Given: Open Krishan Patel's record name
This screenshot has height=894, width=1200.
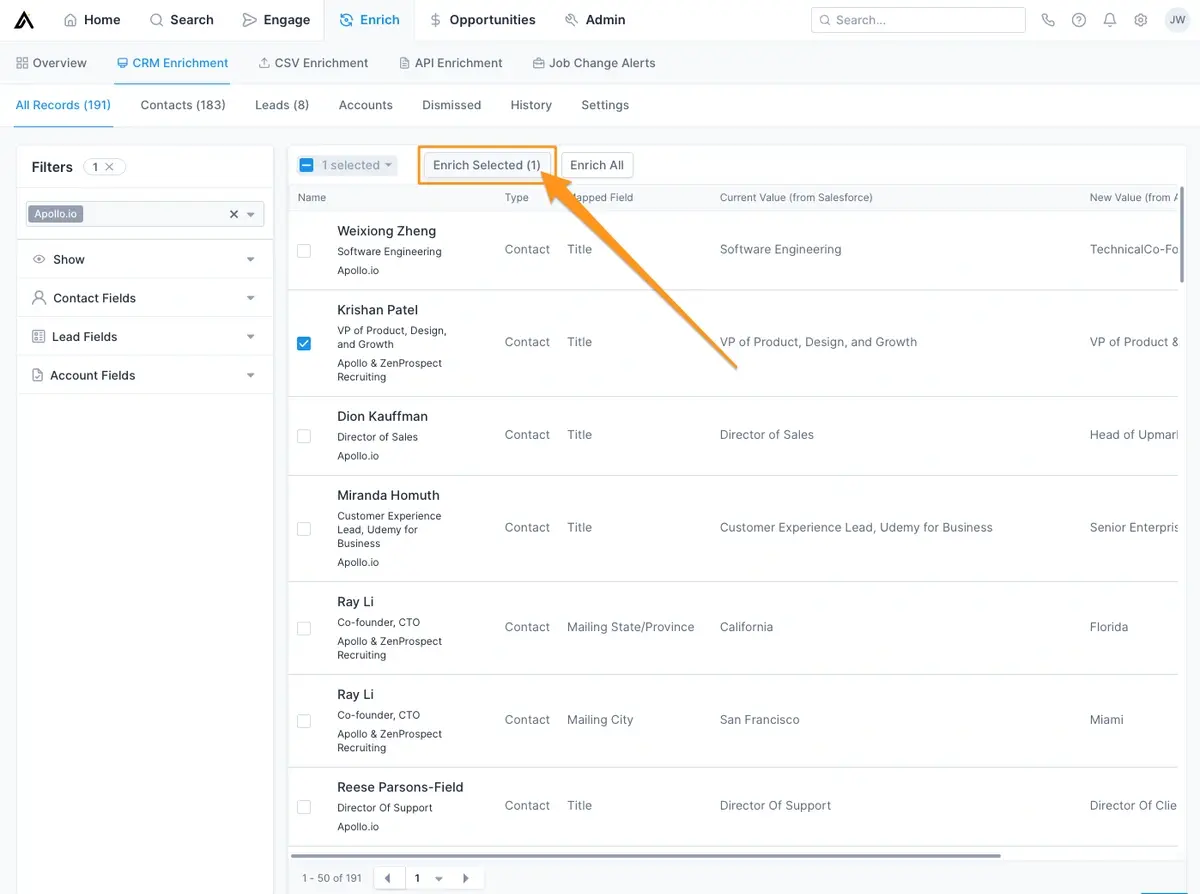Looking at the screenshot, I should tap(377, 310).
